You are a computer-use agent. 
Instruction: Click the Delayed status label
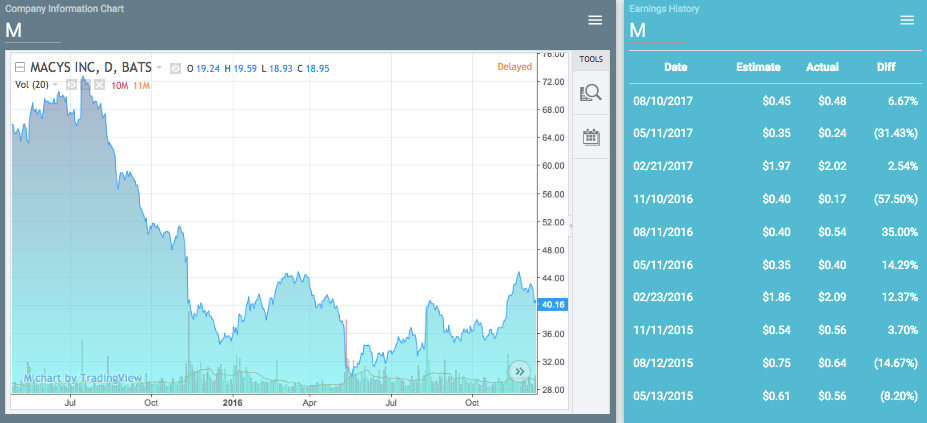(x=514, y=67)
